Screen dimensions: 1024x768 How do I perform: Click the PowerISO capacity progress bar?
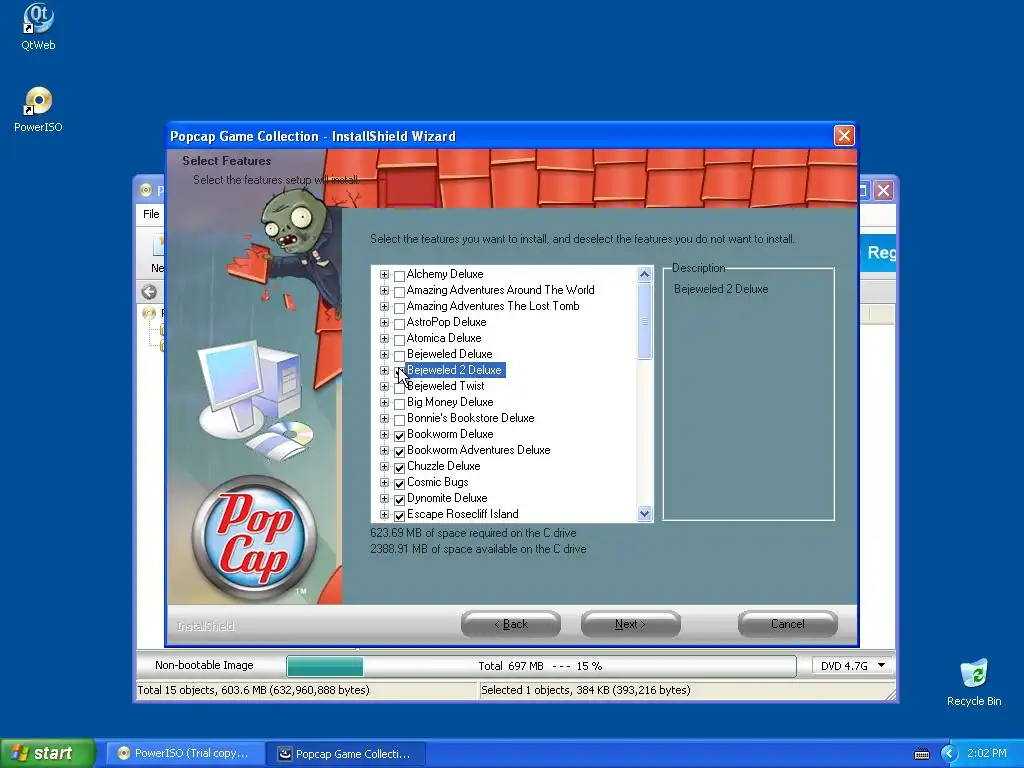pyautogui.click(x=541, y=666)
